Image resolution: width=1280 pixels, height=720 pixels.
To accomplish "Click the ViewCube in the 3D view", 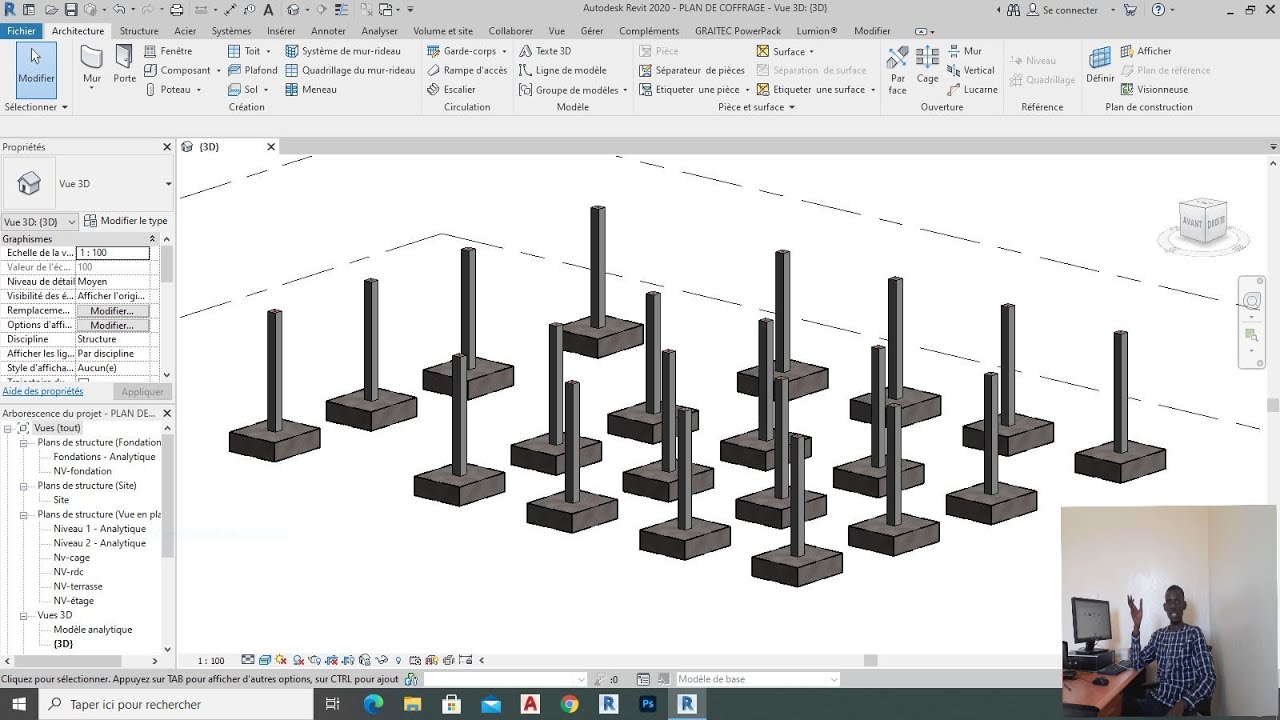I will coord(1203,222).
